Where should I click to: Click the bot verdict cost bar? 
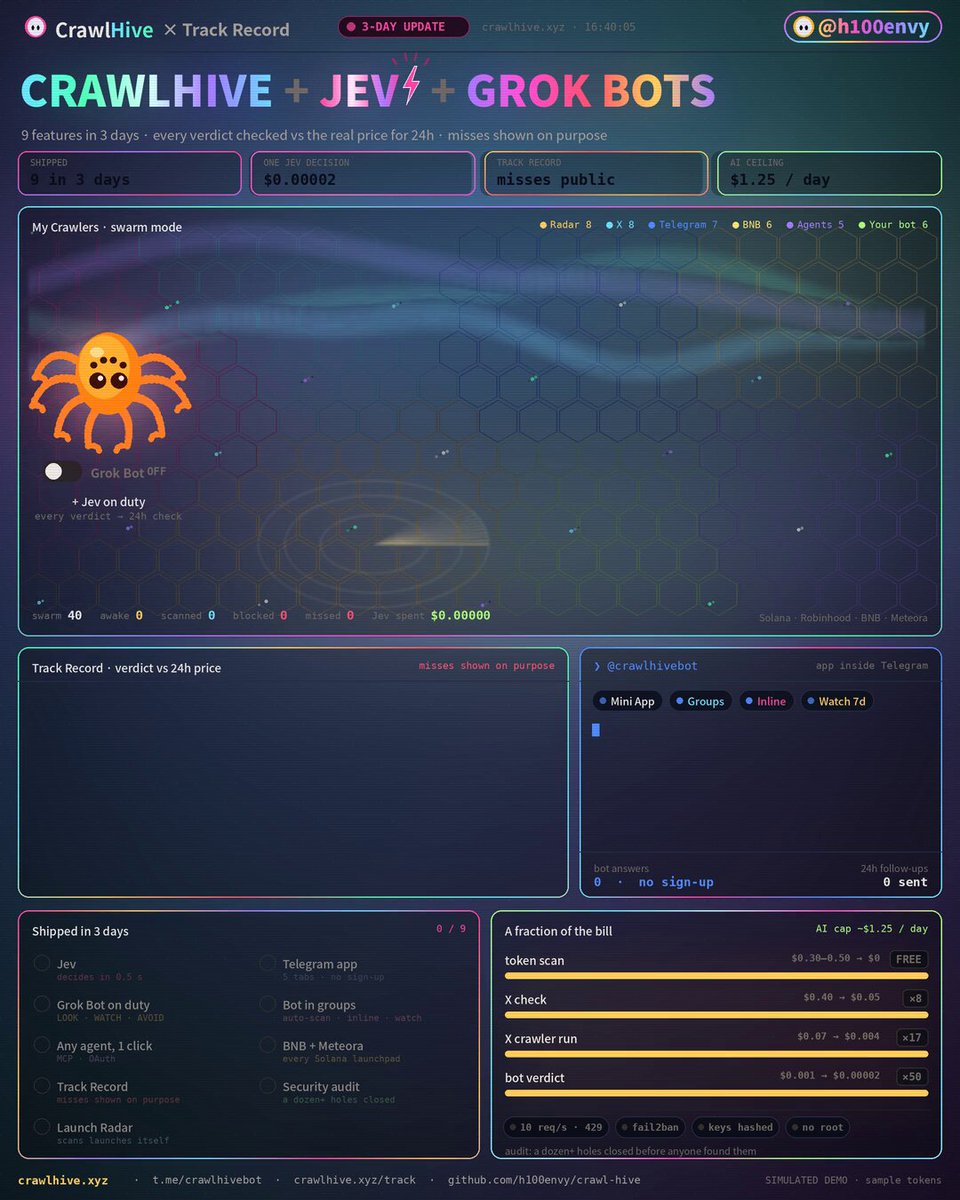point(716,1093)
